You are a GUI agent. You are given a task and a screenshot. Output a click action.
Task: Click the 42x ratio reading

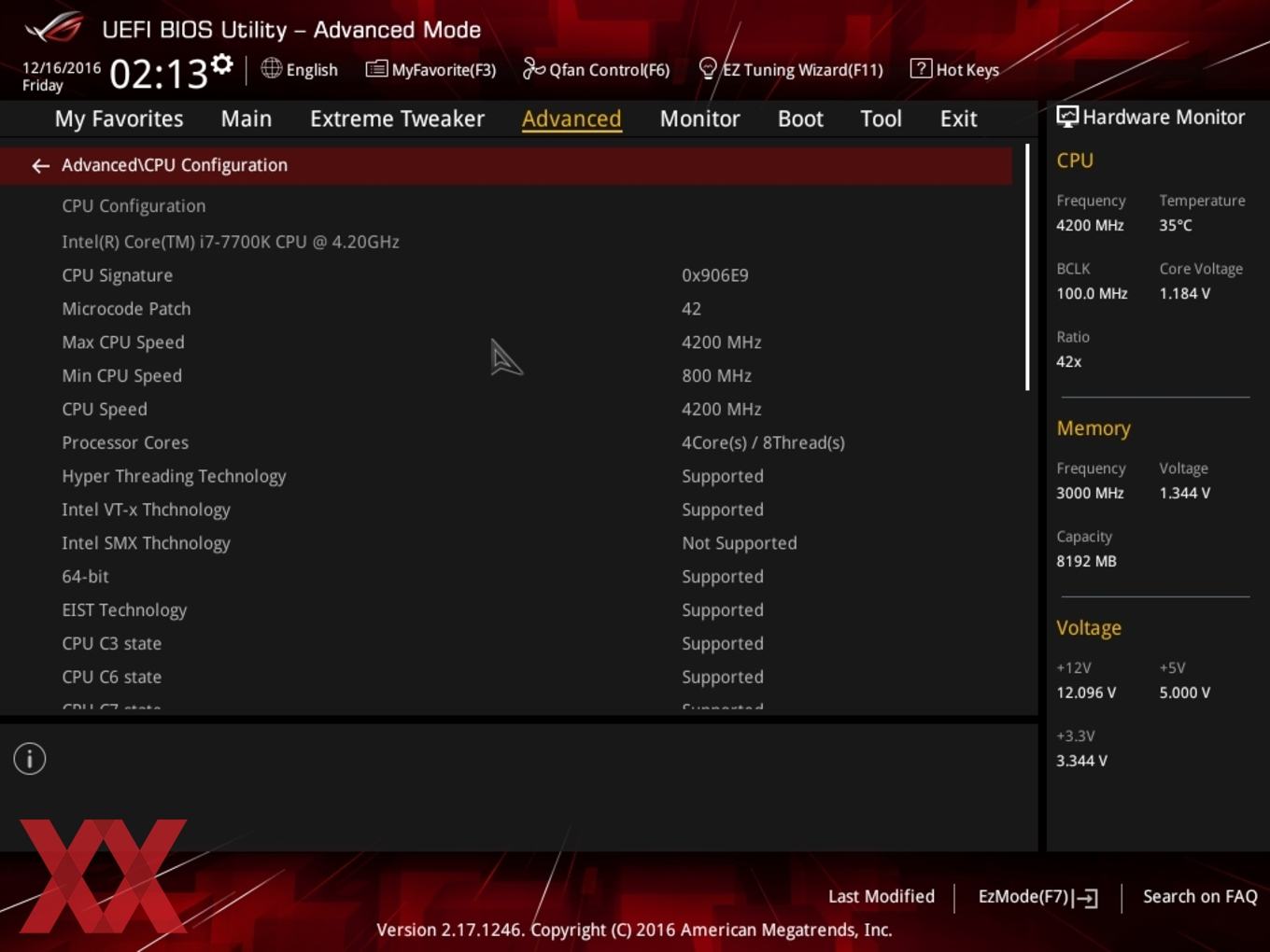click(1069, 361)
